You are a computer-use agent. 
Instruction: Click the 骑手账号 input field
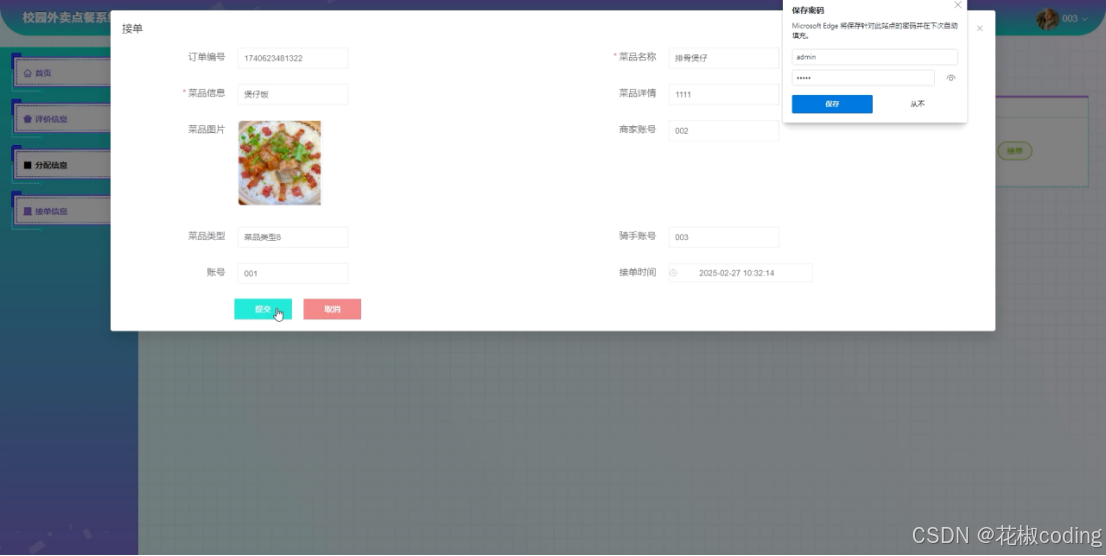coord(724,237)
